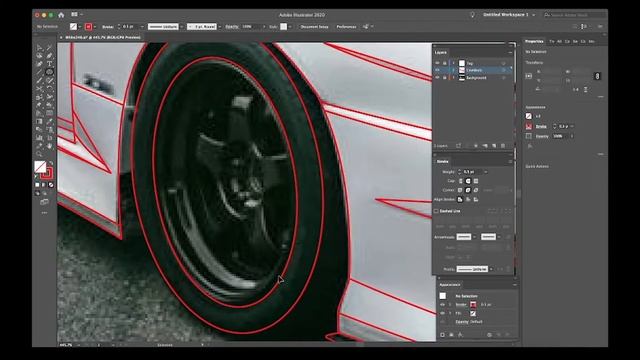Click the lightbulb Discover icon
Image resolution: width=640 pixels, height=360 pixels.
[472, 15]
